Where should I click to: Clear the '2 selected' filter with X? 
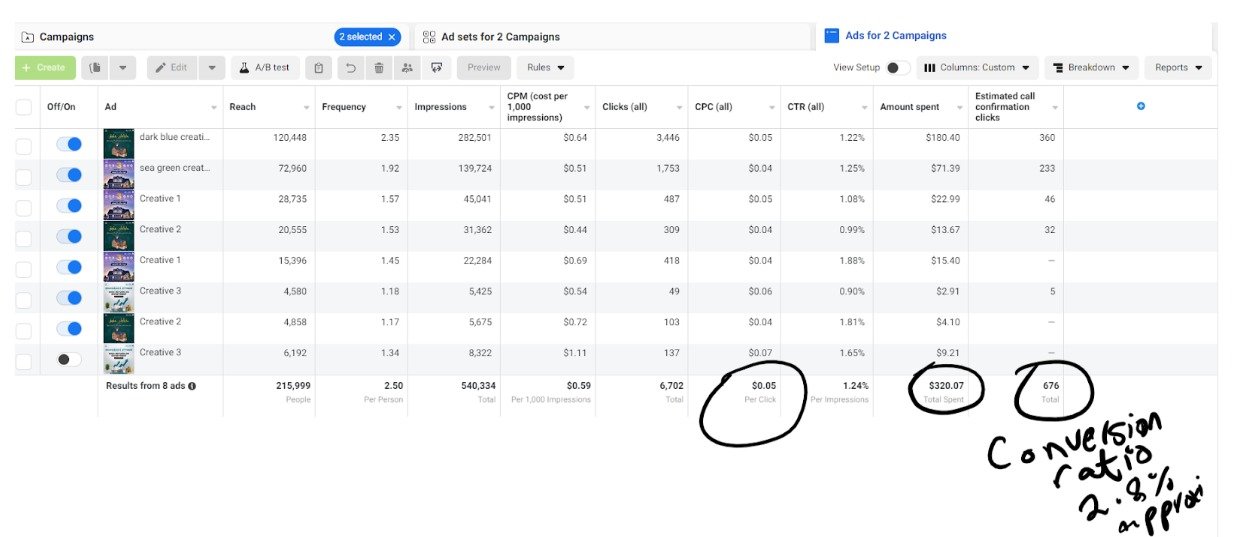(392, 37)
